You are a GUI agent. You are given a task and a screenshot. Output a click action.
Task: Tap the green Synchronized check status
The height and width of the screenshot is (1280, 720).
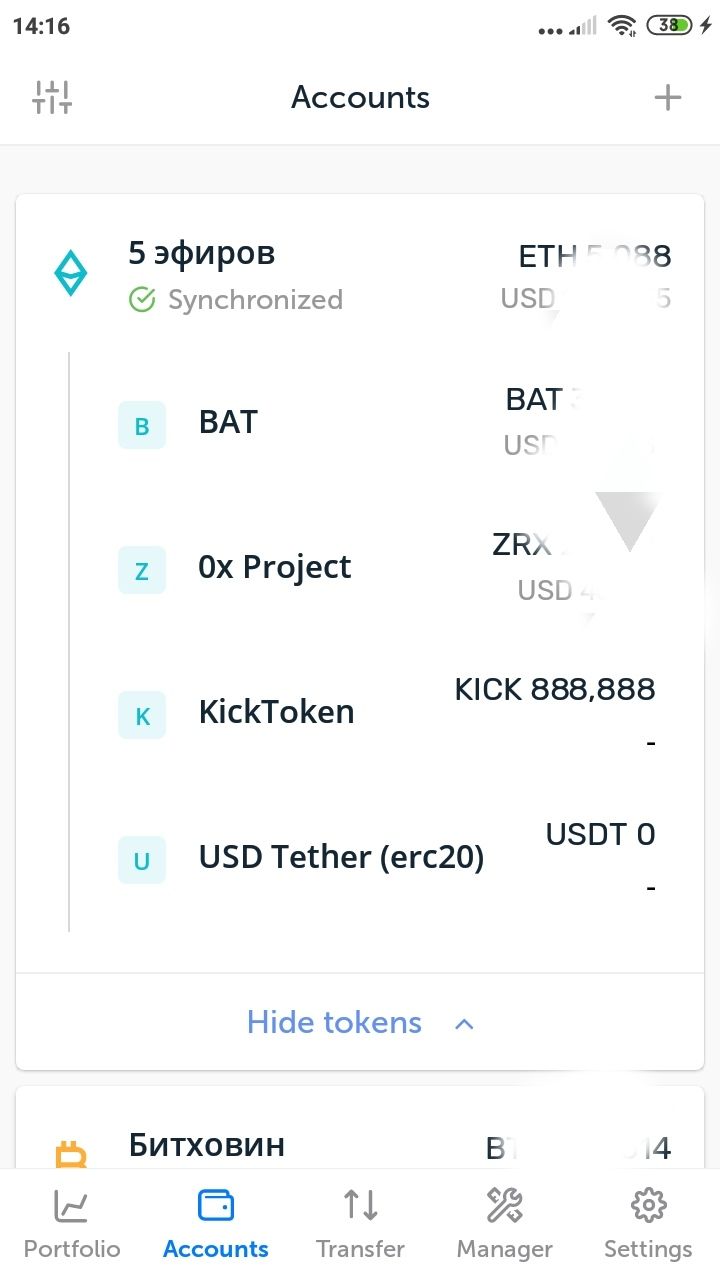point(236,300)
